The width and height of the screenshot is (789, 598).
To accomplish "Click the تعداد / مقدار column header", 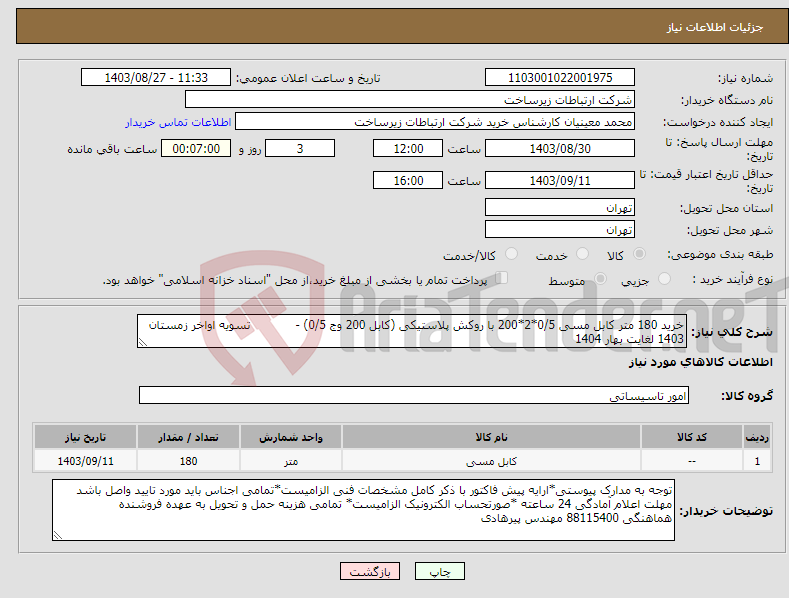I will point(188,437).
